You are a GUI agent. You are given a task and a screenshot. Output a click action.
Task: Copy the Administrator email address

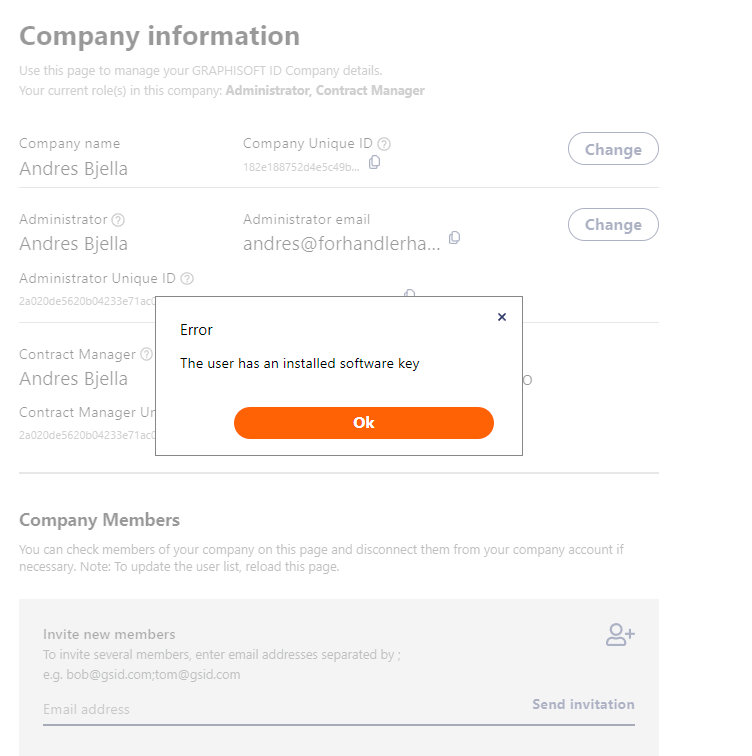coord(454,237)
